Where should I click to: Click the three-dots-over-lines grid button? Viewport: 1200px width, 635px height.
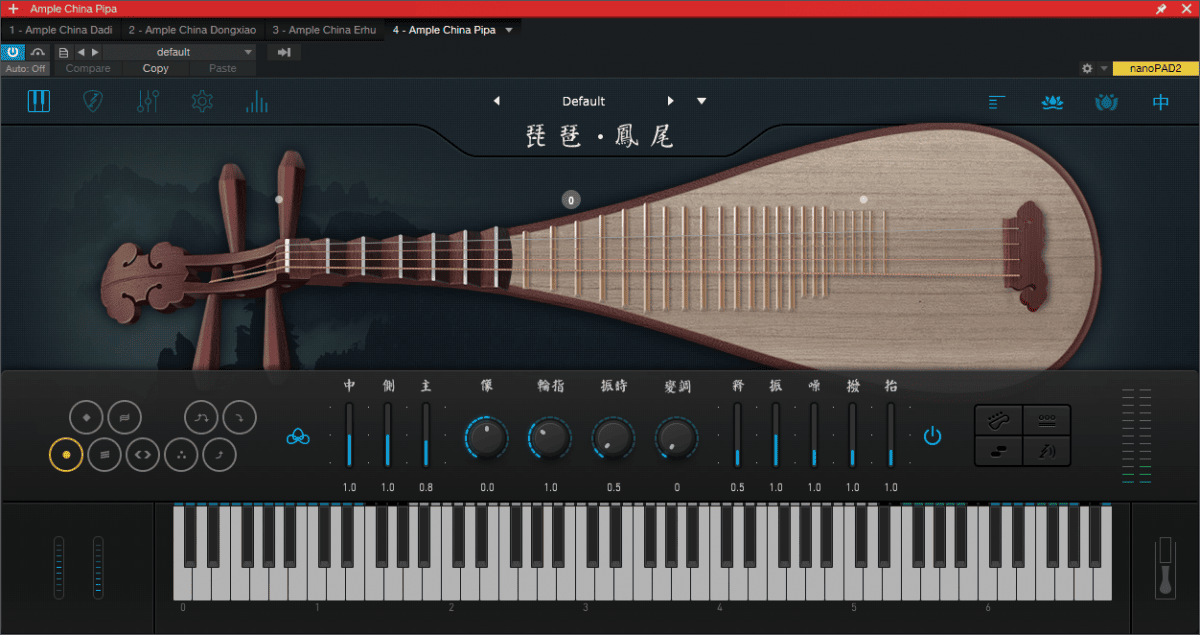[1047, 420]
